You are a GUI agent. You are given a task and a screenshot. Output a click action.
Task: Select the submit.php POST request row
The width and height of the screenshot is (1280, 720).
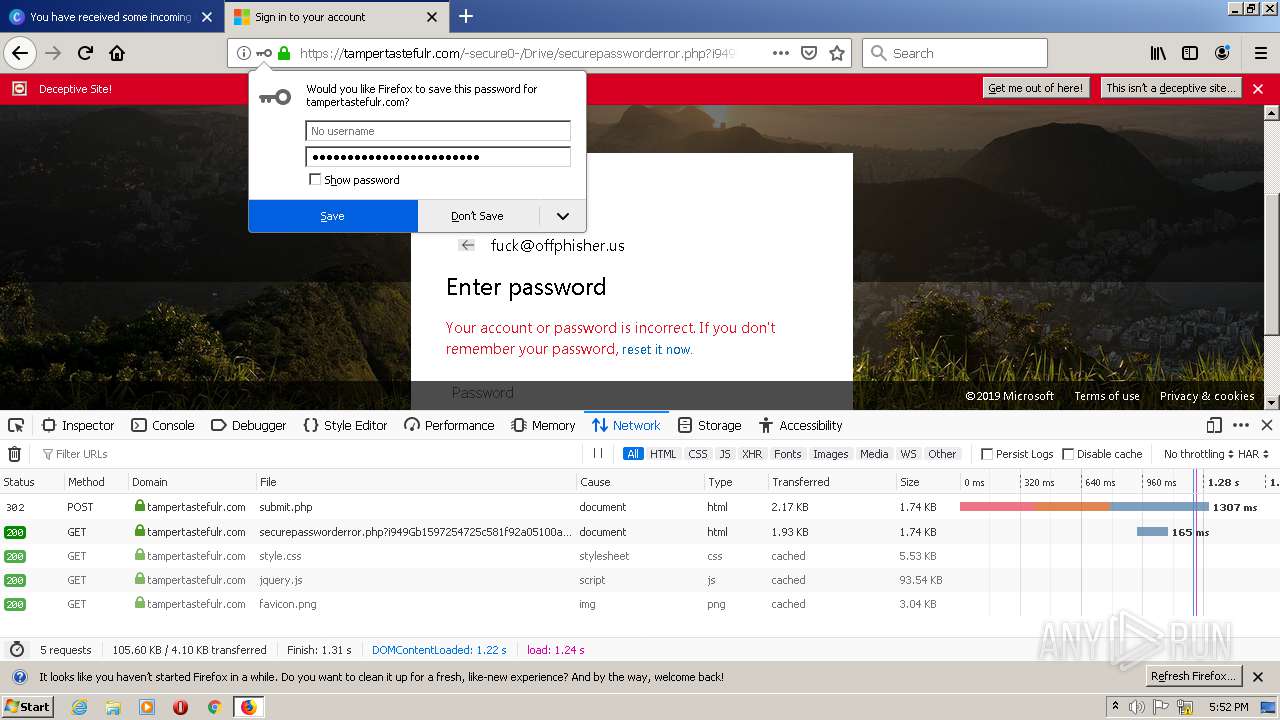tap(640, 507)
